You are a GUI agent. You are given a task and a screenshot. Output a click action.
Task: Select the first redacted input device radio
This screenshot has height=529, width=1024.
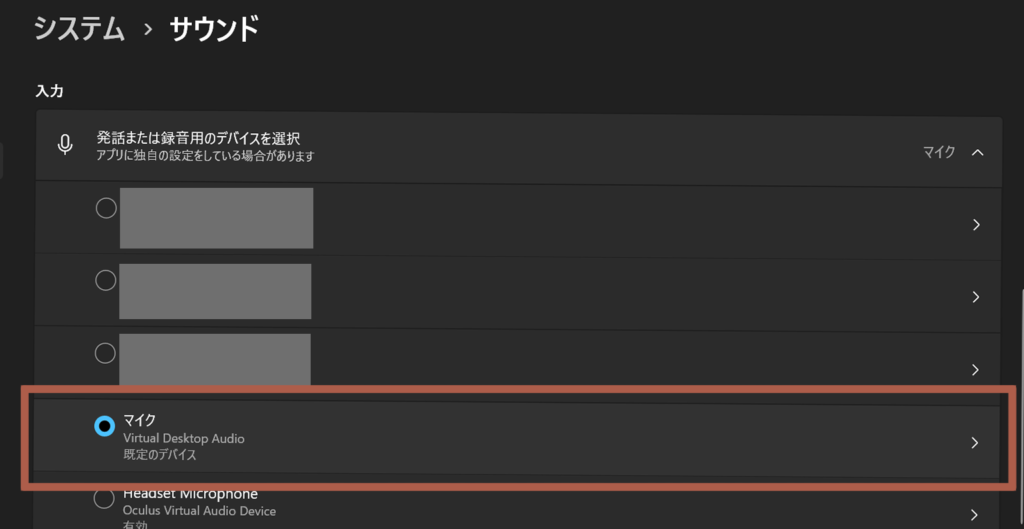(105, 208)
